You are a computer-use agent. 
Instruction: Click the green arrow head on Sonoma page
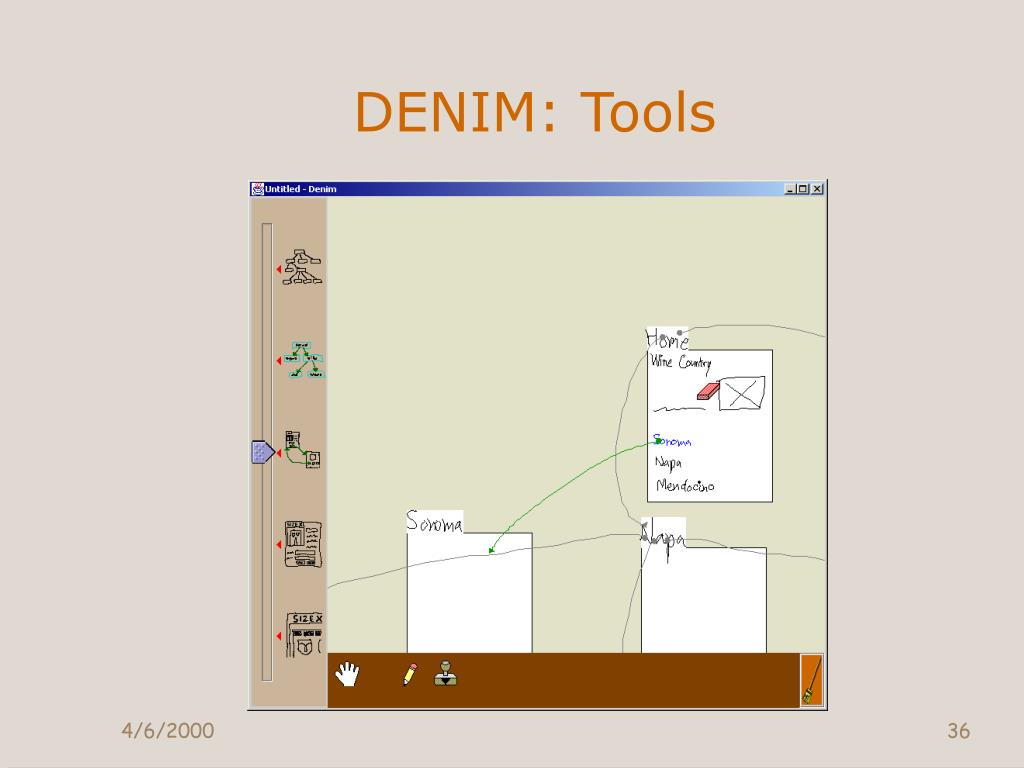[x=491, y=549]
